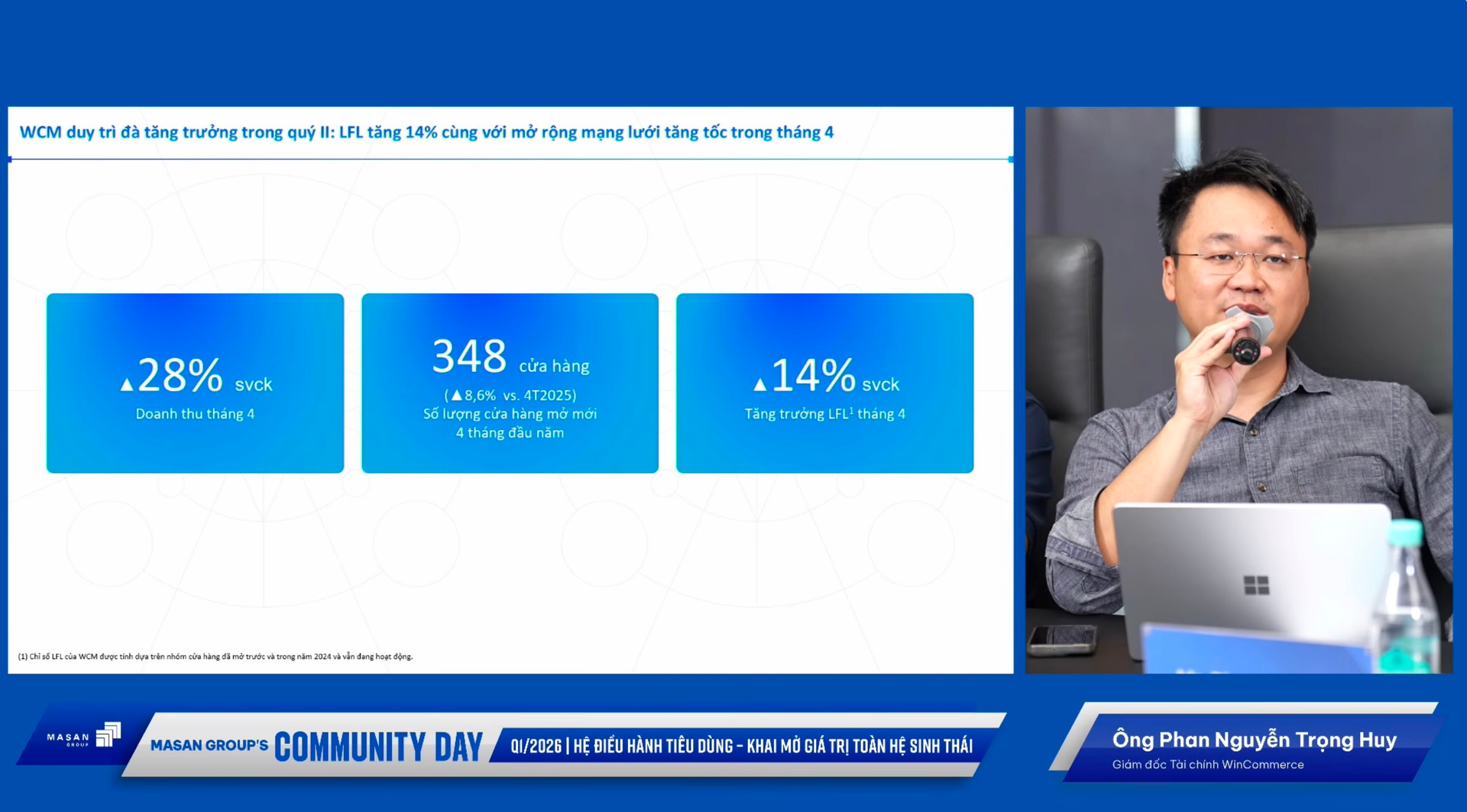Click the 14% svck LFL growth card

coord(824,383)
